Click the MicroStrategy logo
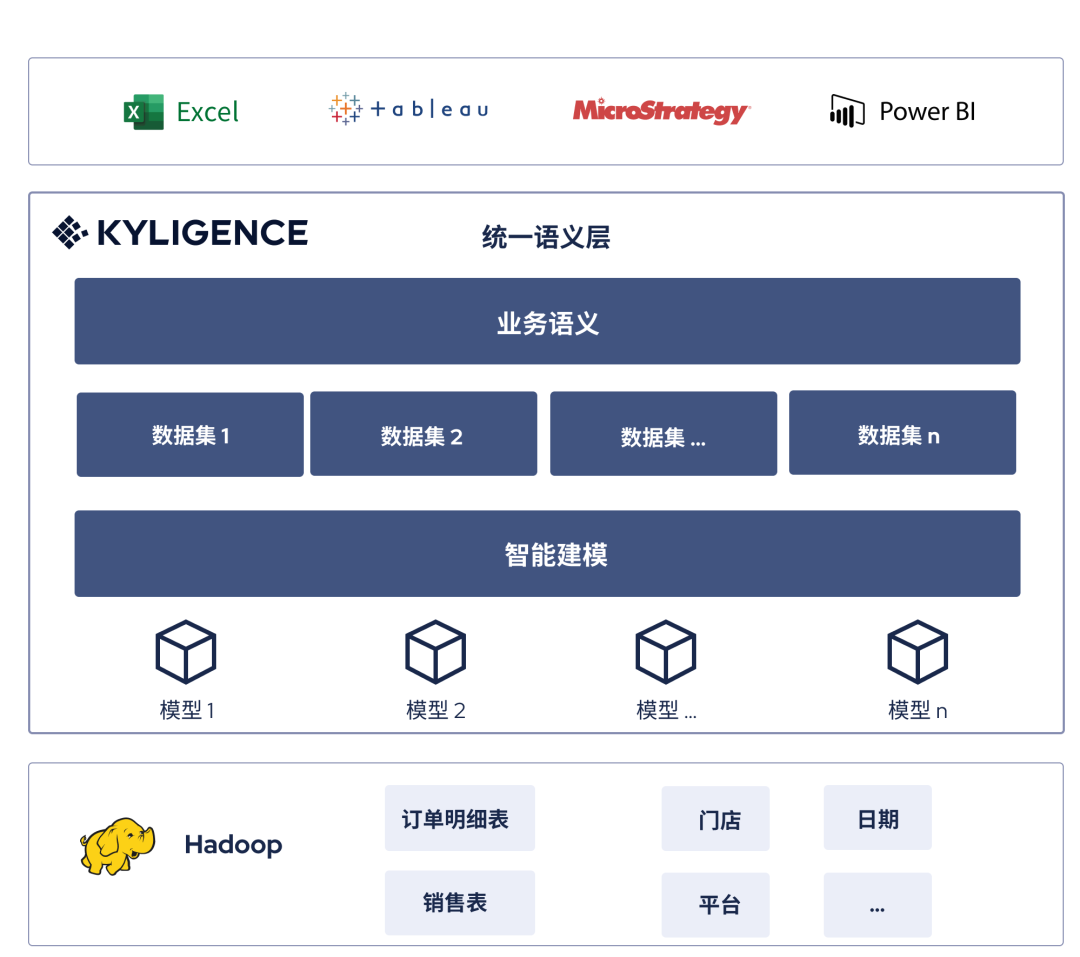1080x957 pixels. [x=661, y=111]
